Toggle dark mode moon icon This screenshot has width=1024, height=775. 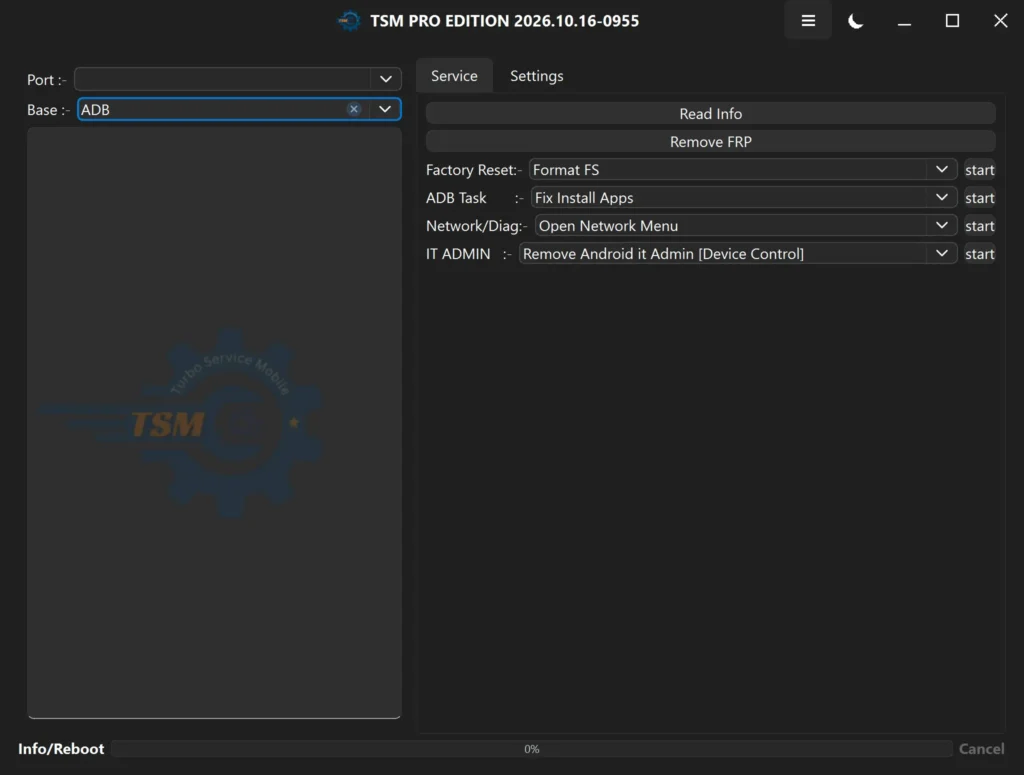[x=856, y=21]
